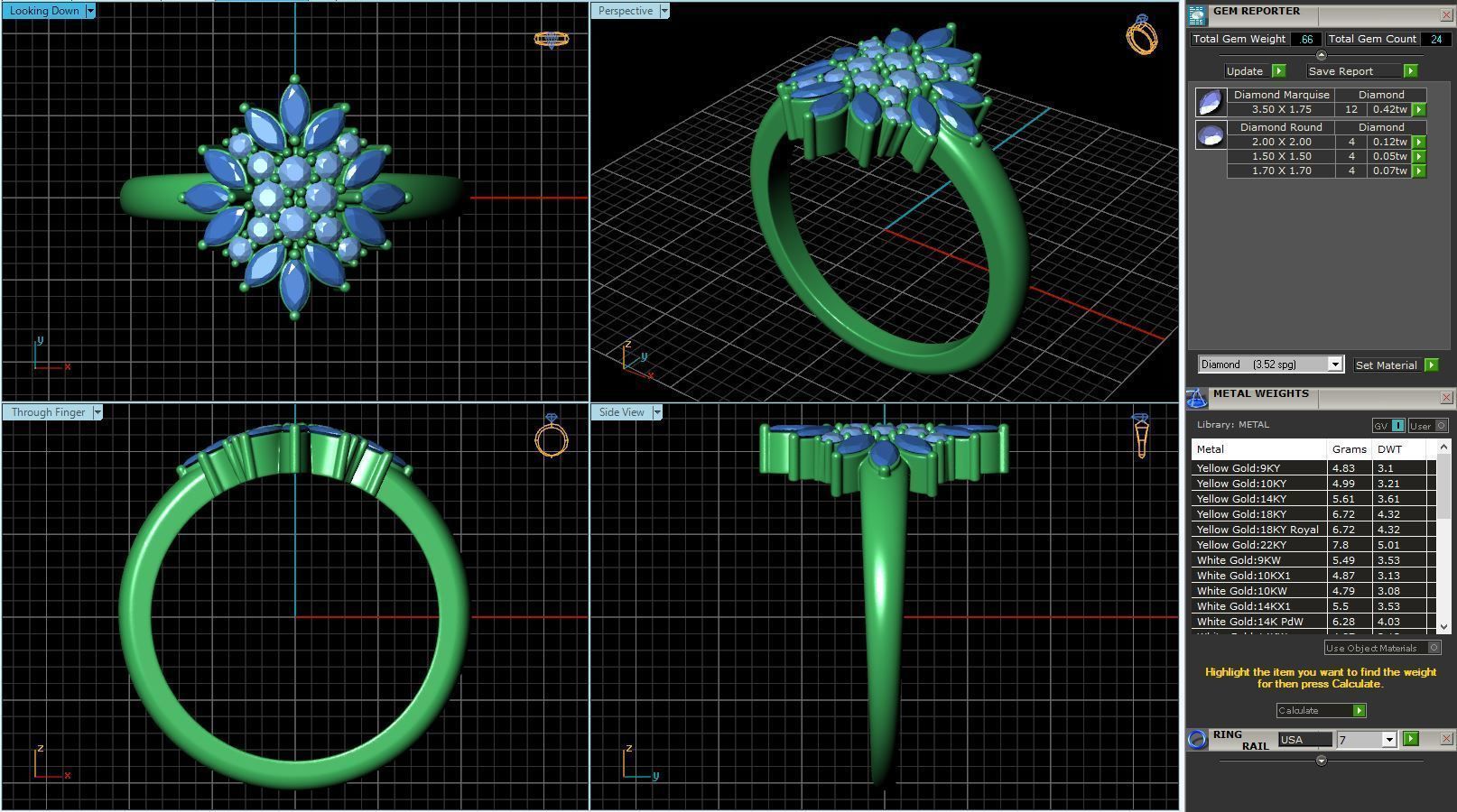The height and width of the screenshot is (812, 1457).
Task: Click the Gem Reporter panel icon
Action: tap(1197, 15)
